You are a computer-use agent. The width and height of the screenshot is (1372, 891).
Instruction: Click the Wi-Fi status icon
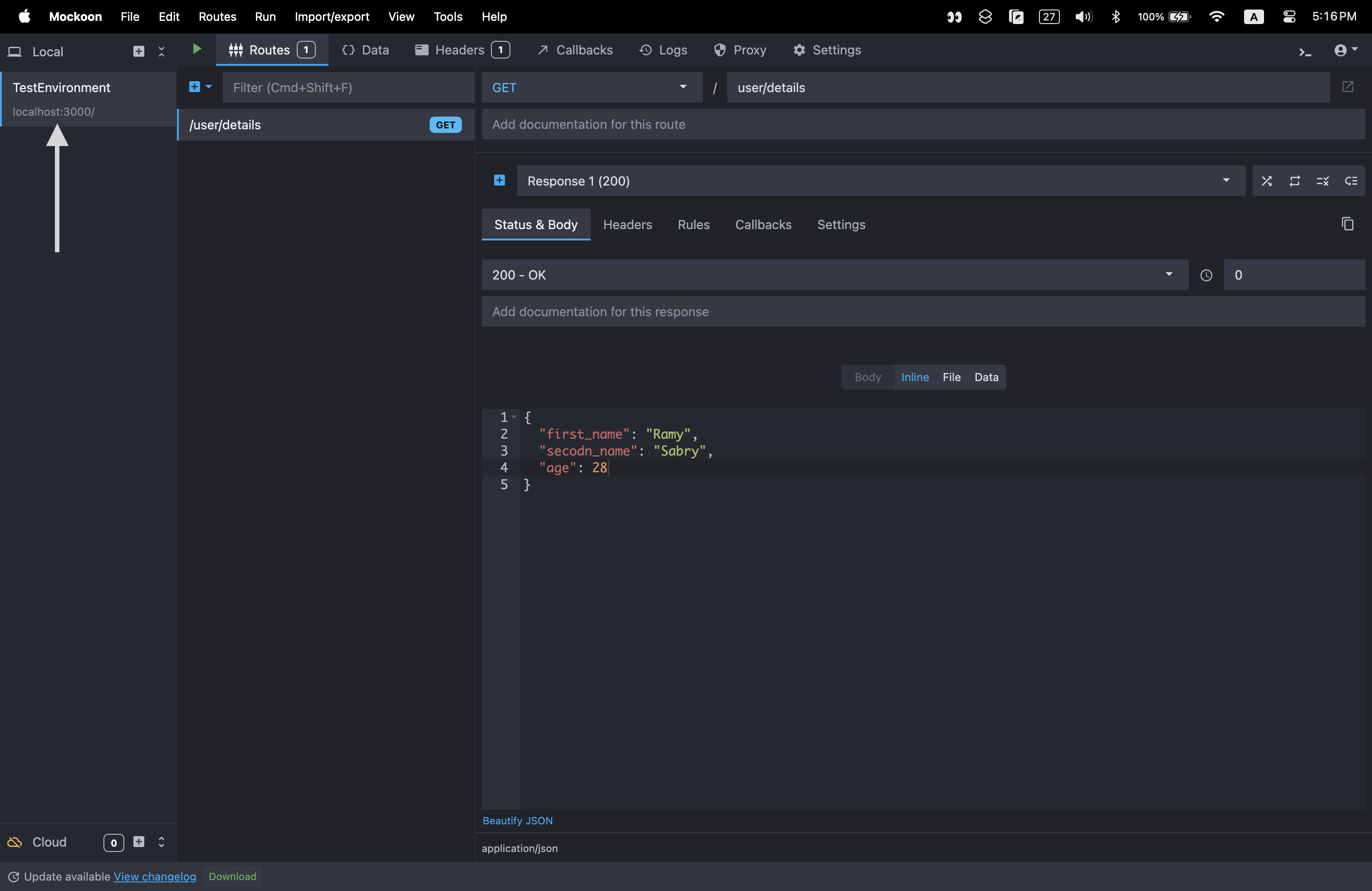[1216, 17]
